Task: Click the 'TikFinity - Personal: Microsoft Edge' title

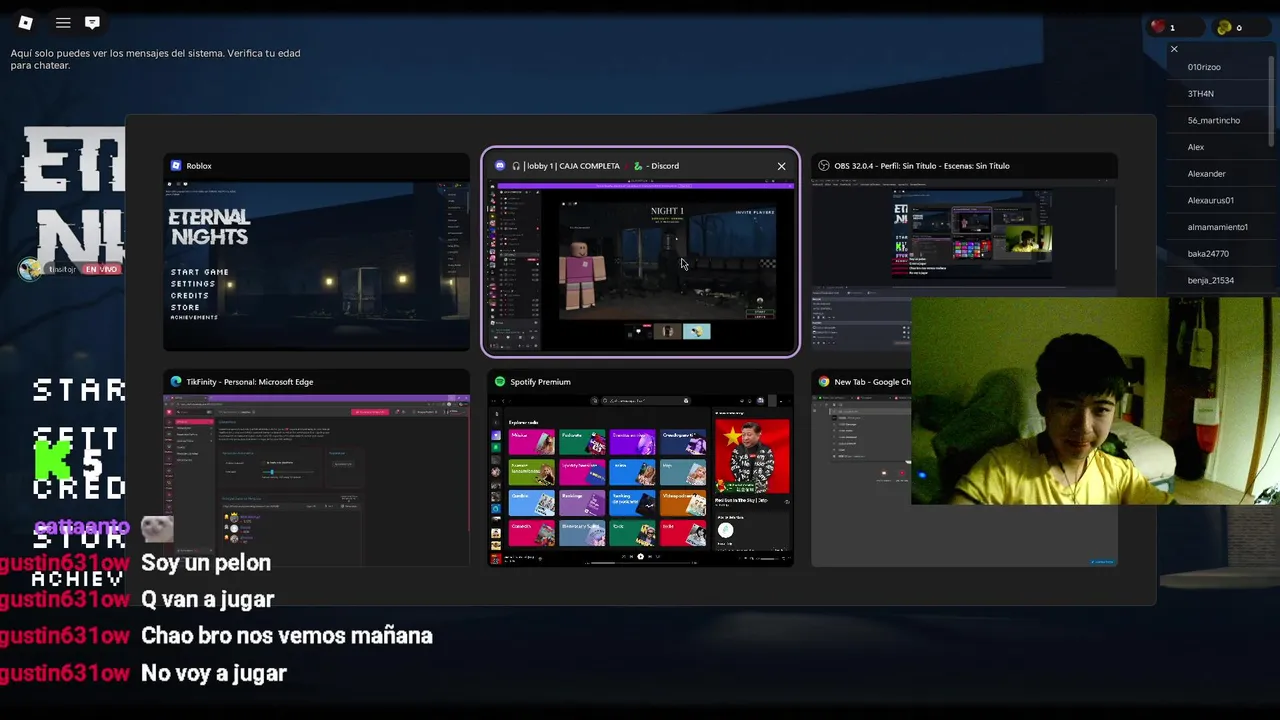Action: point(250,382)
